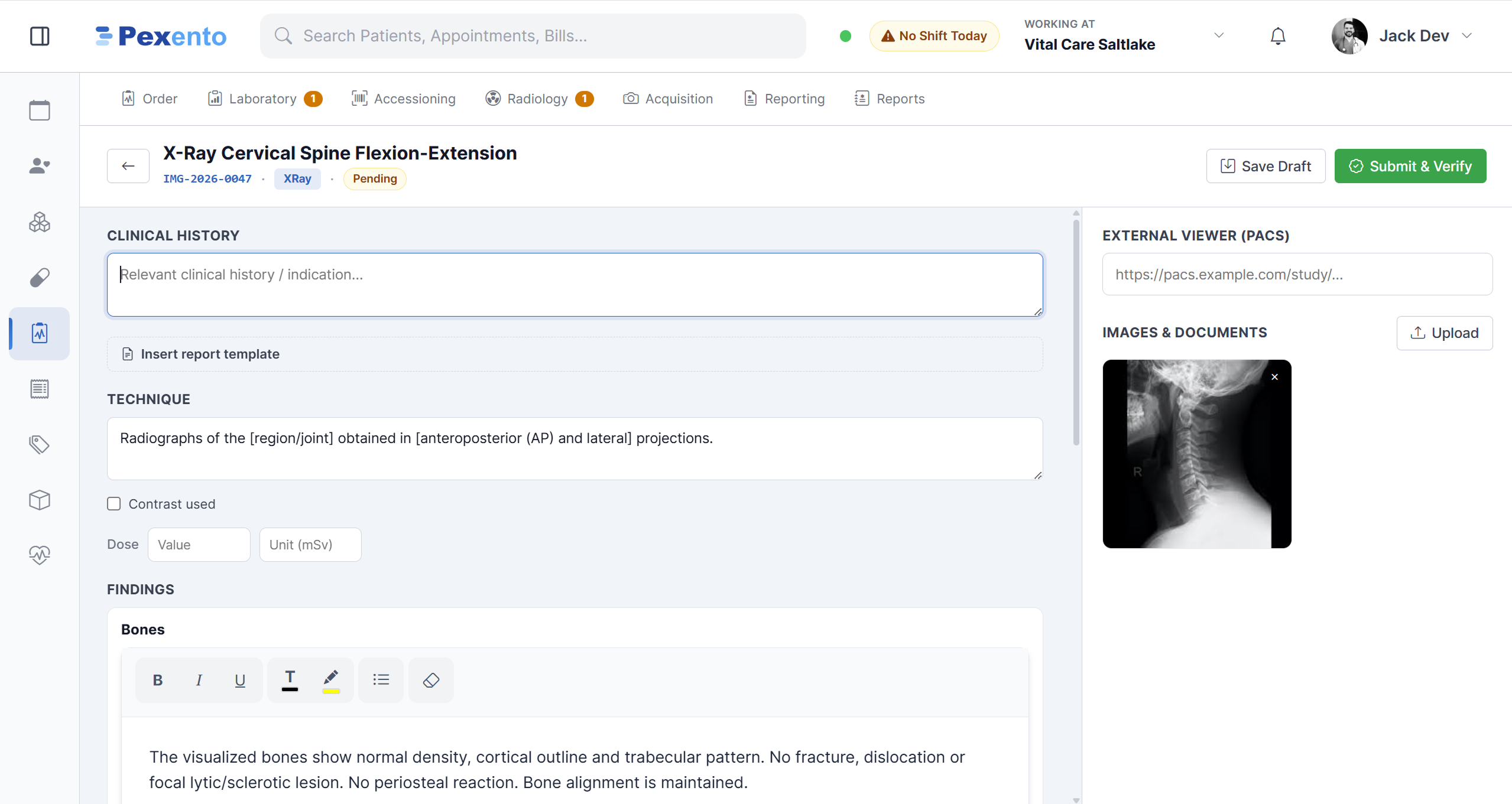
Task: Open Insert report template expander
Action: 575,354
